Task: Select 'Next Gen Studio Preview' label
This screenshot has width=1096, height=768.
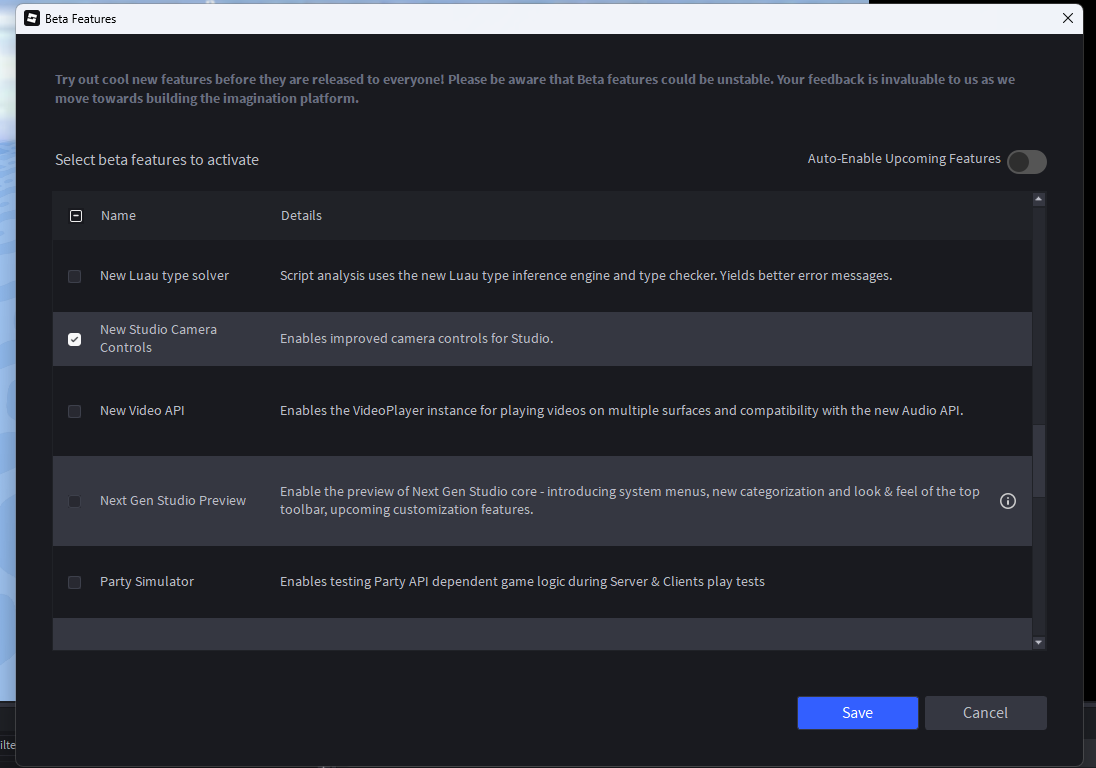Action: 173,501
